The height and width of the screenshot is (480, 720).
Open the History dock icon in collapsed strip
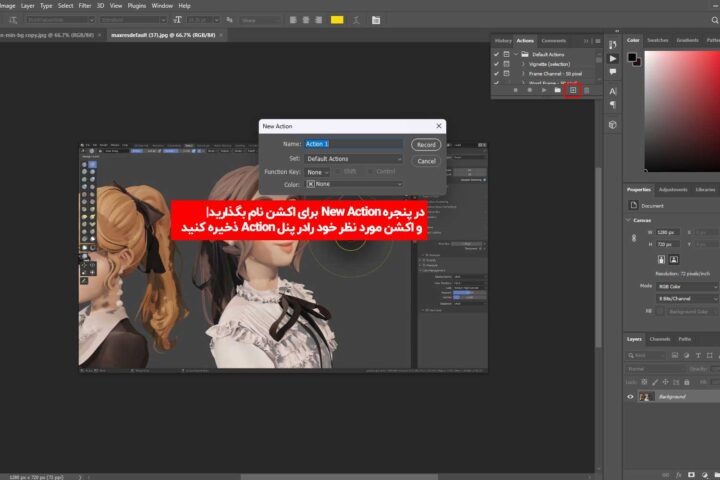pyautogui.click(x=613, y=45)
